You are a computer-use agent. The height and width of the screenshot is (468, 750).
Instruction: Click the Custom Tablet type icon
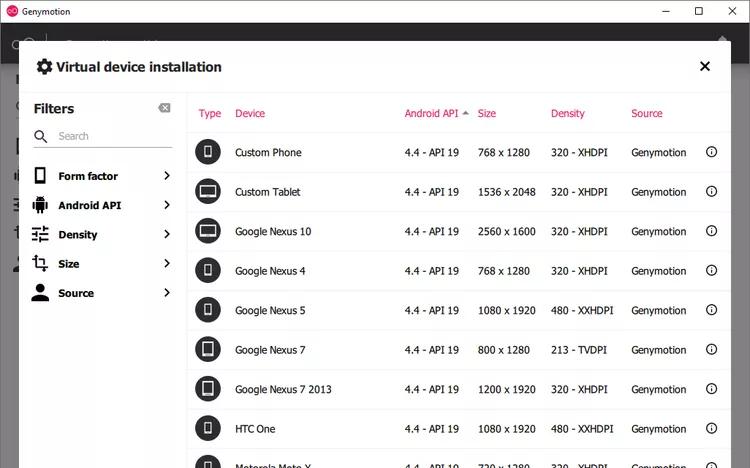pyautogui.click(x=208, y=191)
